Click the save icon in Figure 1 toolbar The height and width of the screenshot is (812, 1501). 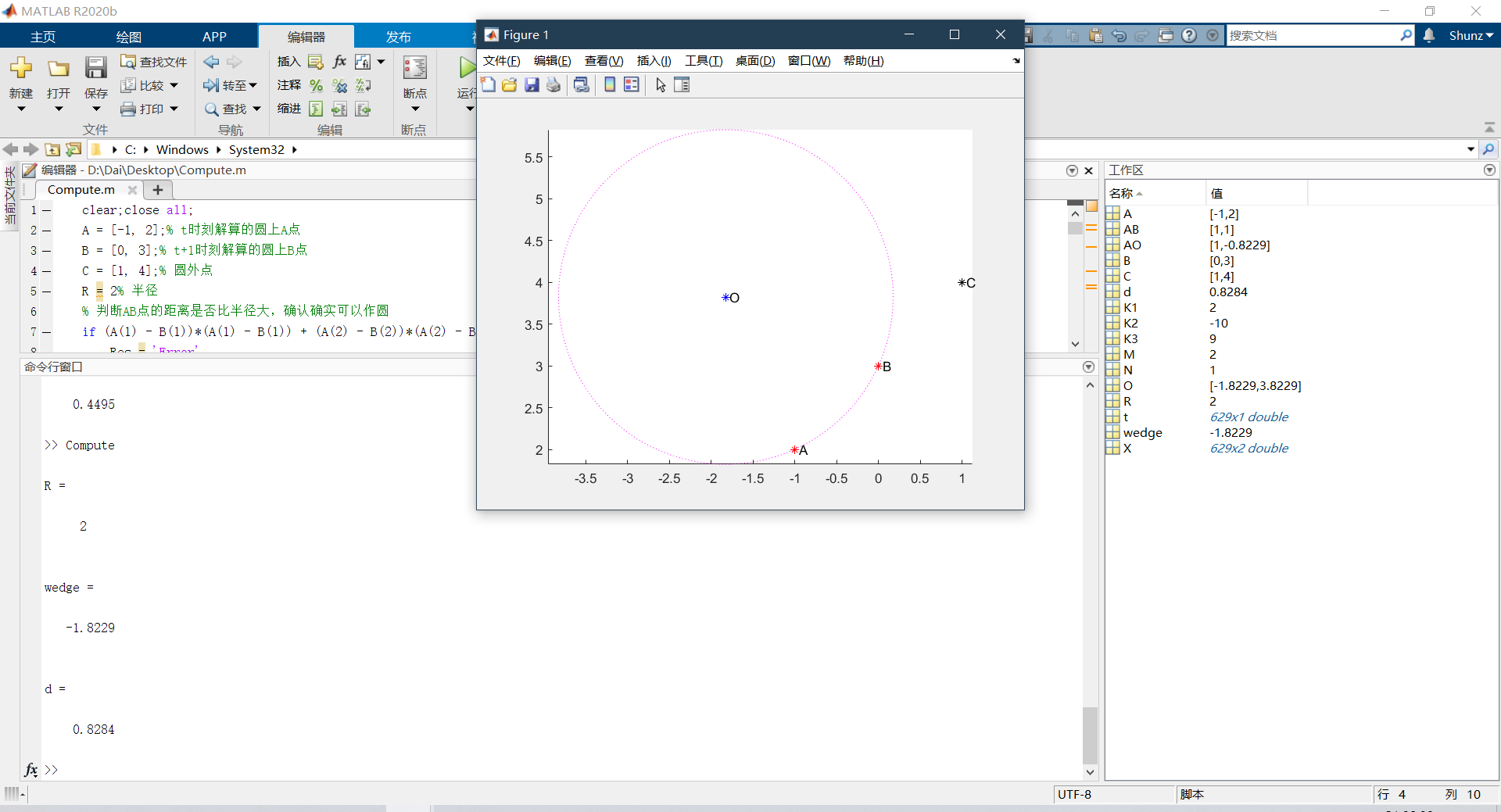tap(532, 84)
